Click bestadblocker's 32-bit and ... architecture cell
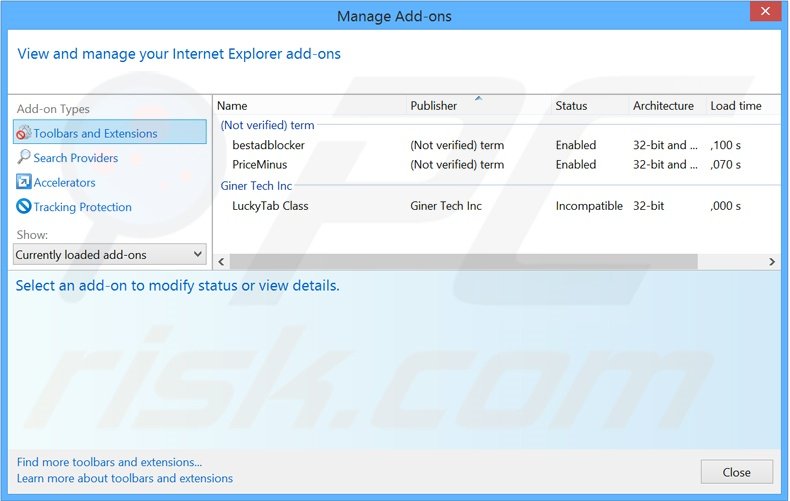The width and height of the screenshot is (790, 501). click(x=665, y=145)
